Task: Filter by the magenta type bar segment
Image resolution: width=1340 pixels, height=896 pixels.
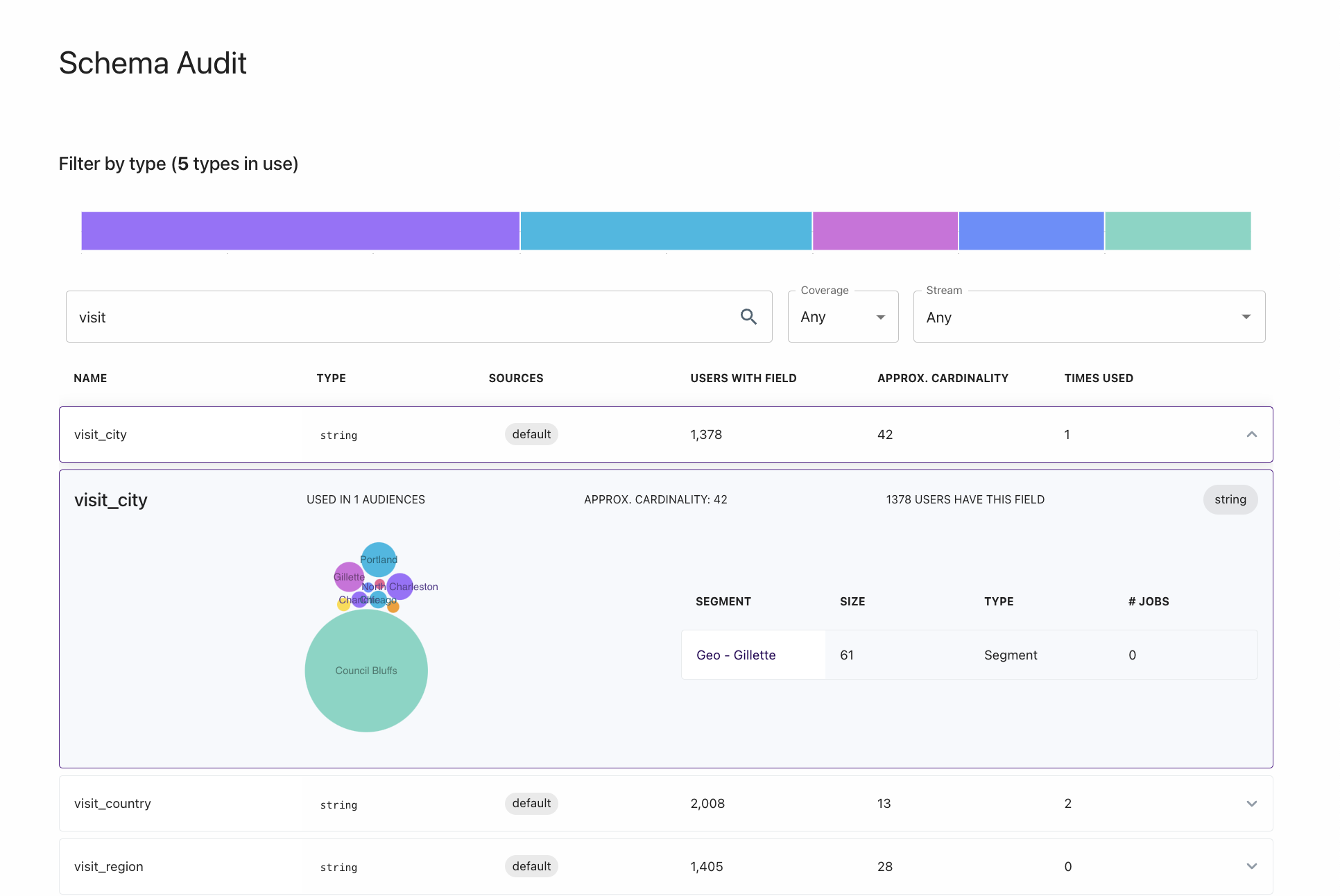Action: 885,231
